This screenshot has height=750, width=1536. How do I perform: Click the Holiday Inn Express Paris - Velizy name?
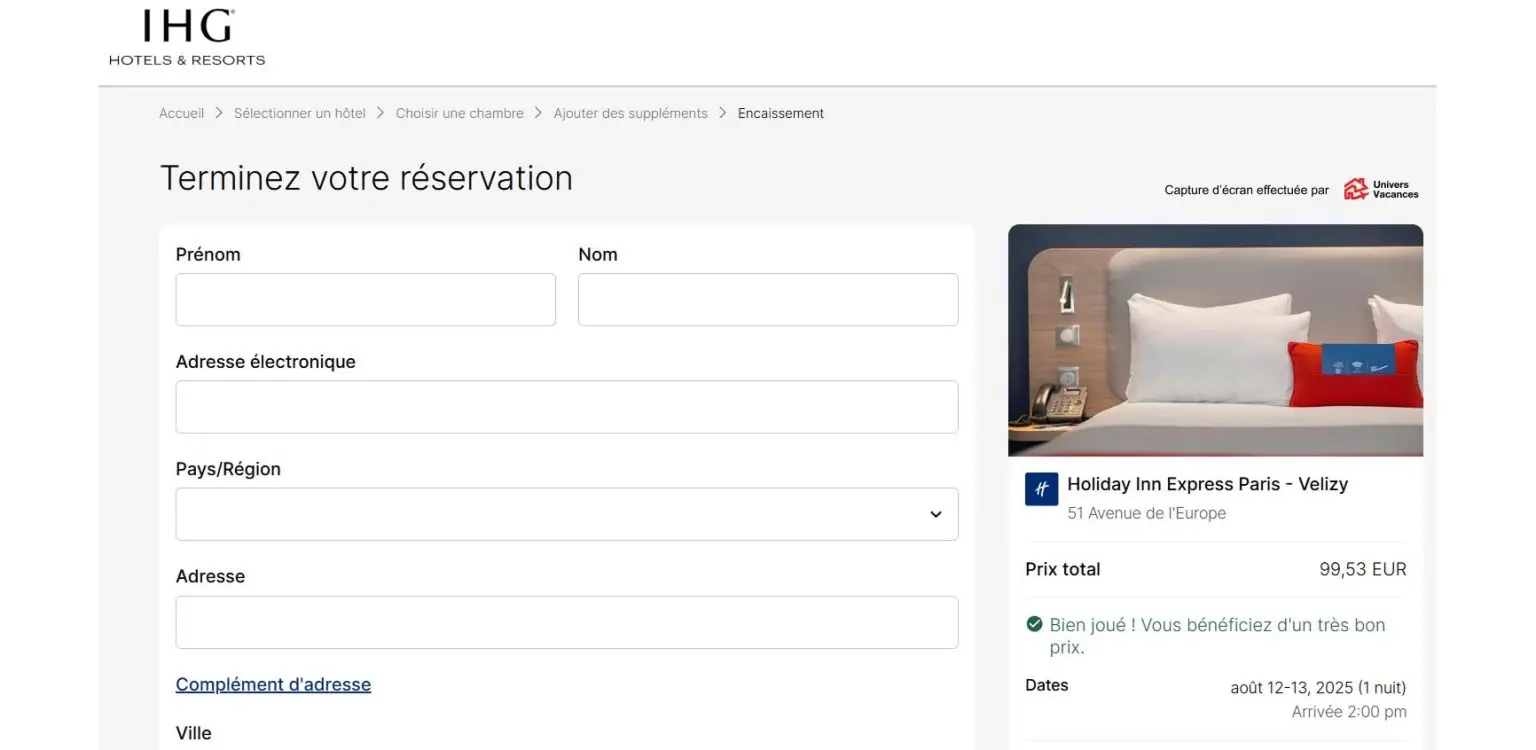[1207, 484]
